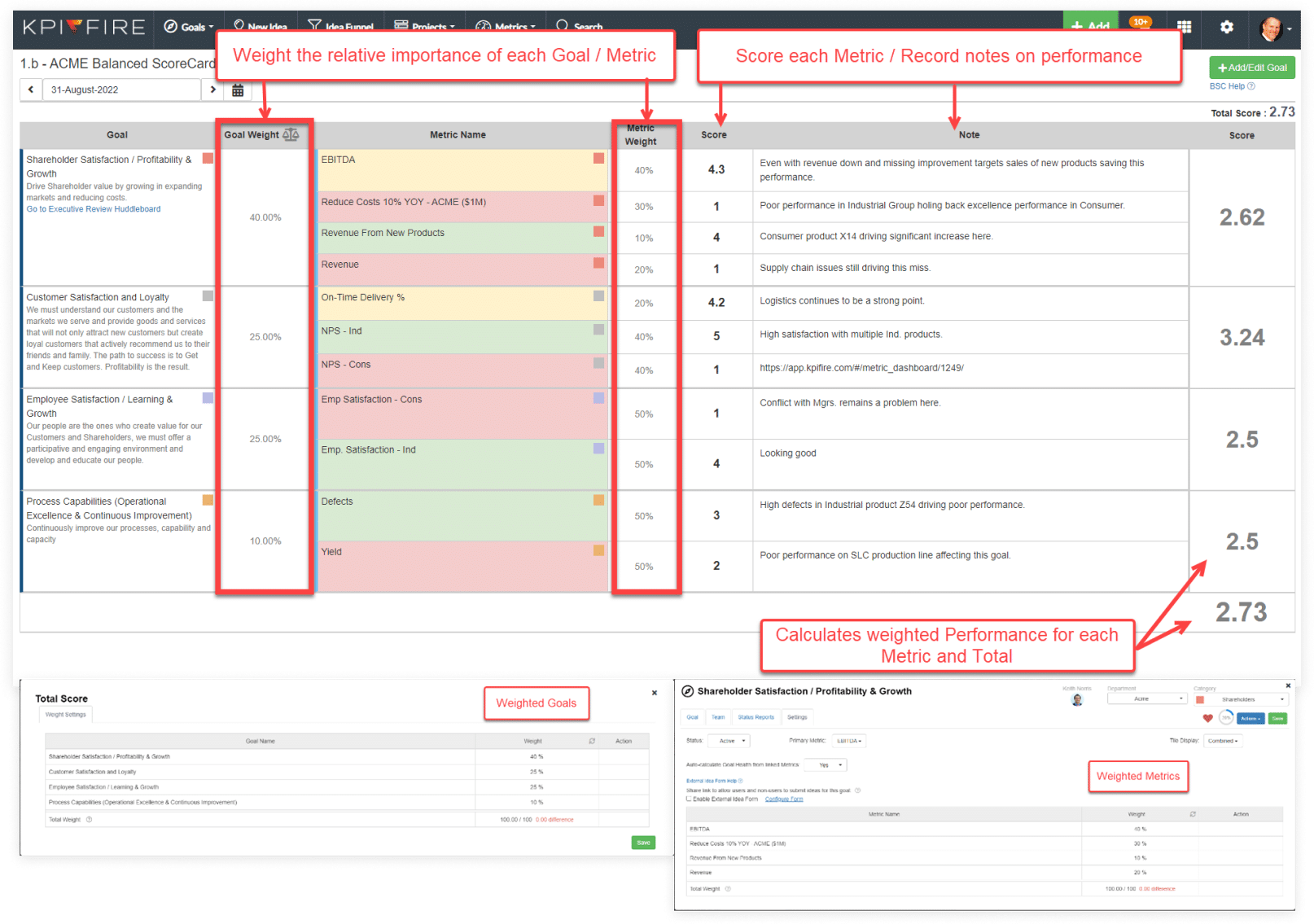Click Revenue From New Products category square
This screenshot has width=1314, height=924.
pos(598,232)
